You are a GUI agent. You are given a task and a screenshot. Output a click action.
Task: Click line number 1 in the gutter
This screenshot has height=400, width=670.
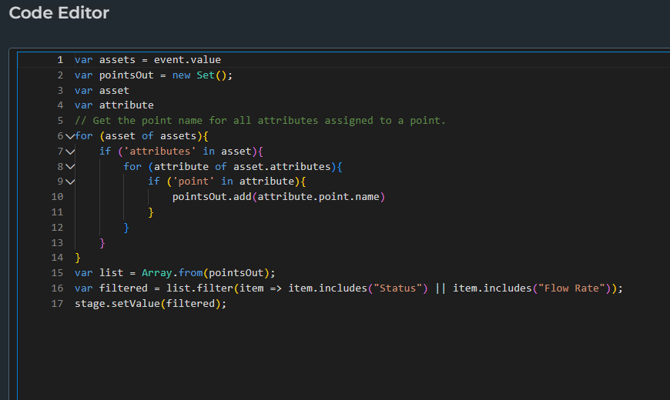click(x=59, y=60)
